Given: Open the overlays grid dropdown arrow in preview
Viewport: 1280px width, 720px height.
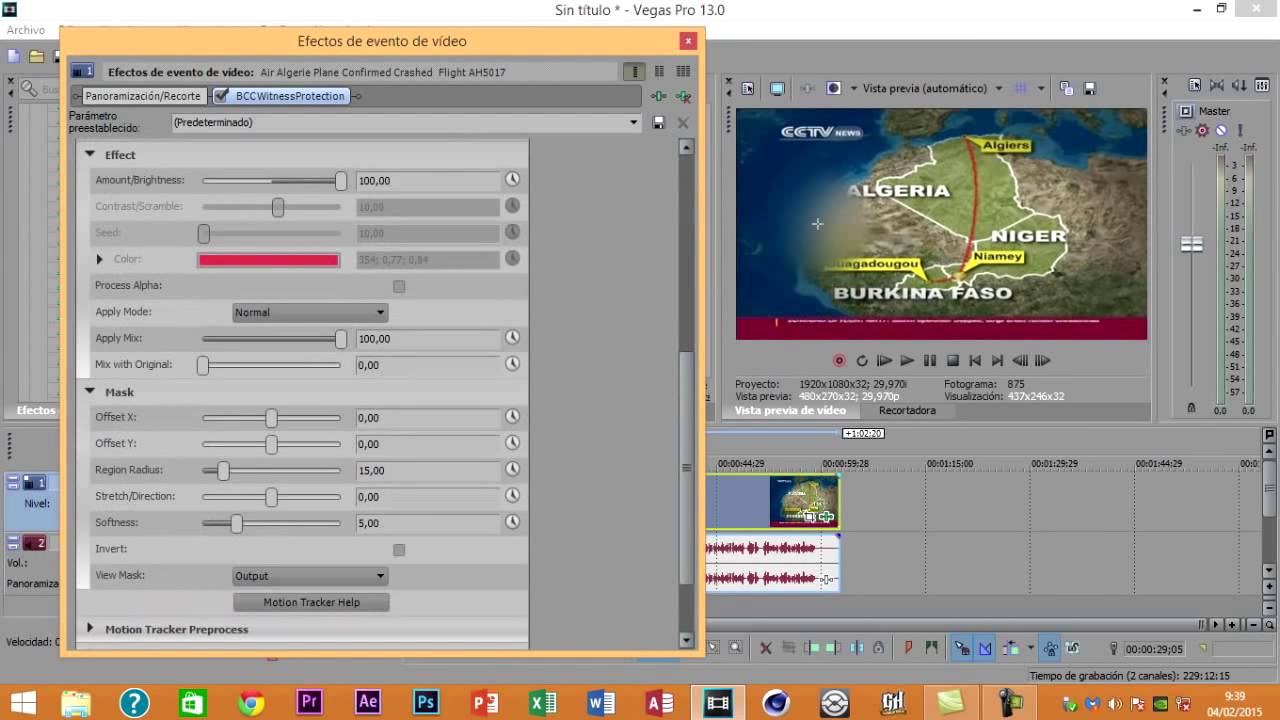Looking at the screenshot, I should pos(1041,88).
